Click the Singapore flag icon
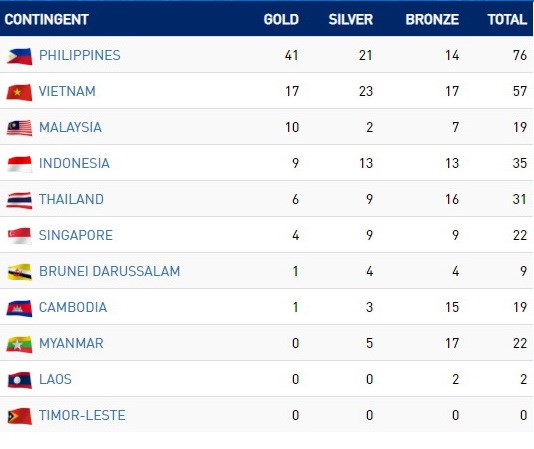This screenshot has height=449, width=534. (19, 236)
